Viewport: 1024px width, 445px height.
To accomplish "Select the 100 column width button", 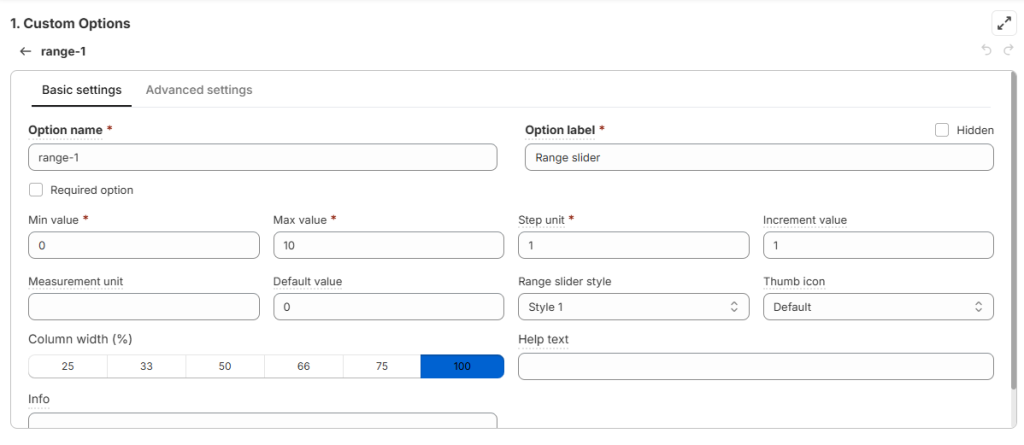I will [x=462, y=367].
